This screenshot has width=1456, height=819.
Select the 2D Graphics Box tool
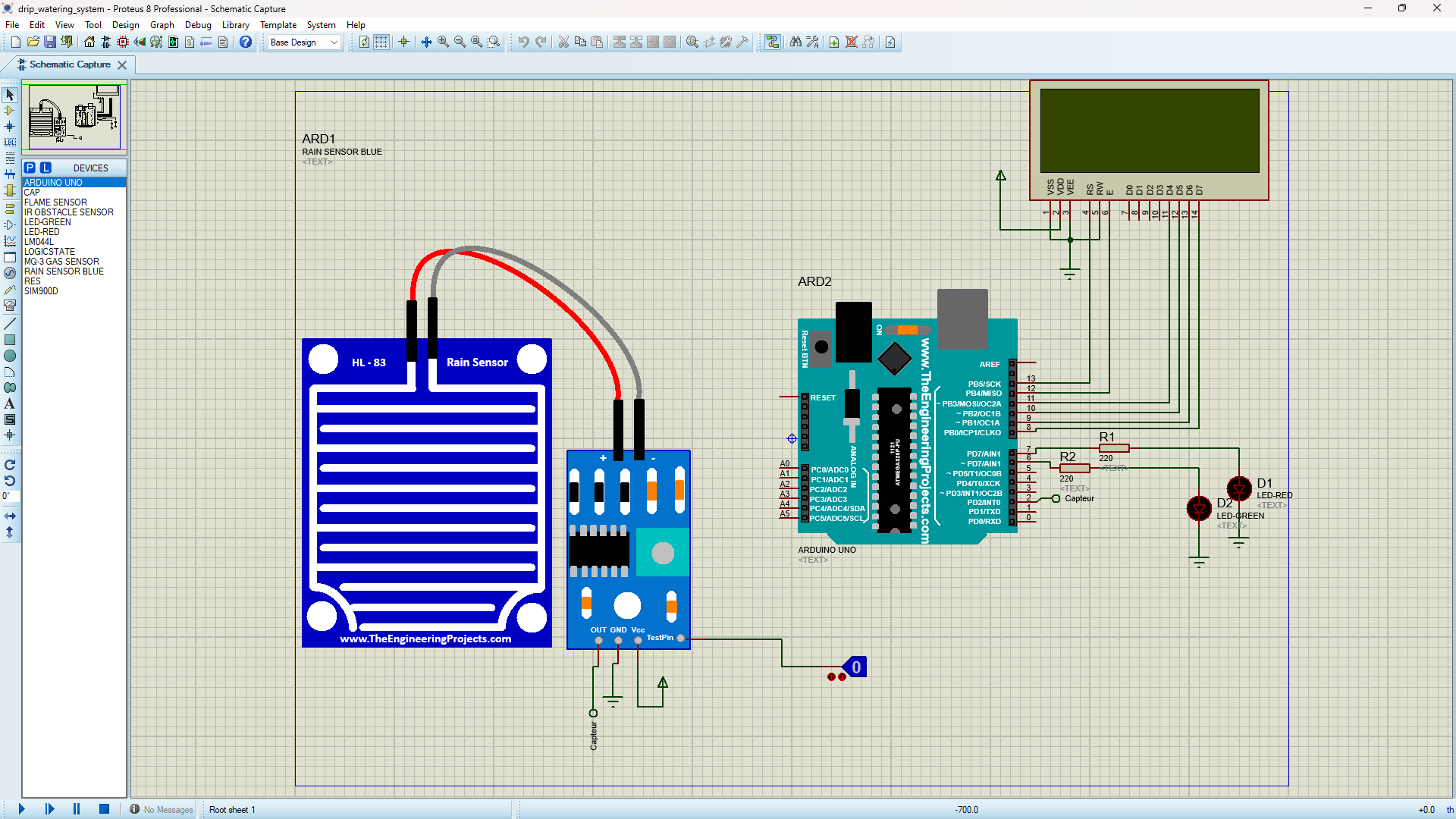coord(10,340)
